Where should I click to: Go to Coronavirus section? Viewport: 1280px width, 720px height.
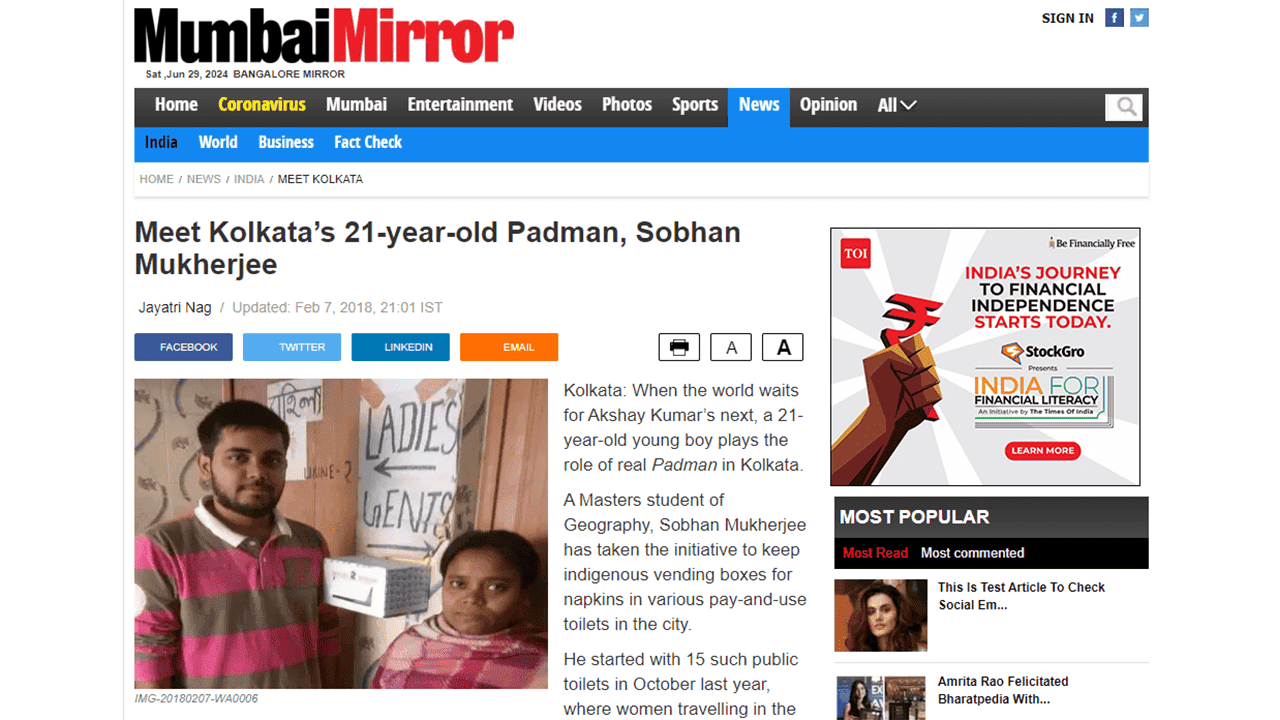point(262,105)
